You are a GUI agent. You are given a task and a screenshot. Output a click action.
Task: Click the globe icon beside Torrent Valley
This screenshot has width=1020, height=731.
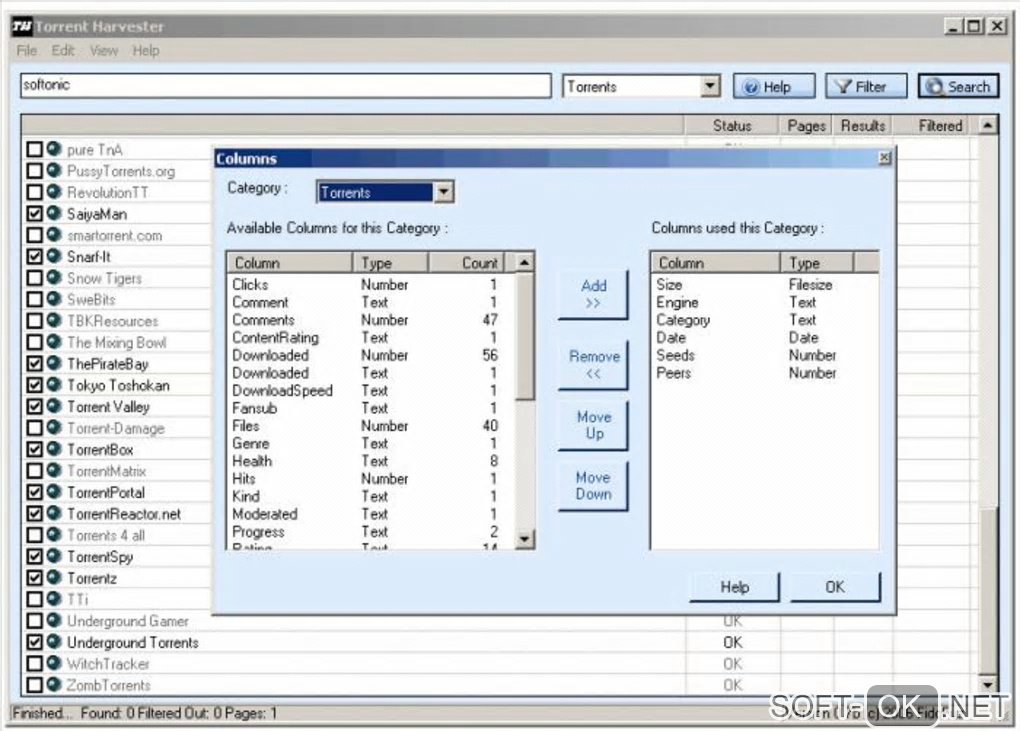[x=54, y=406]
